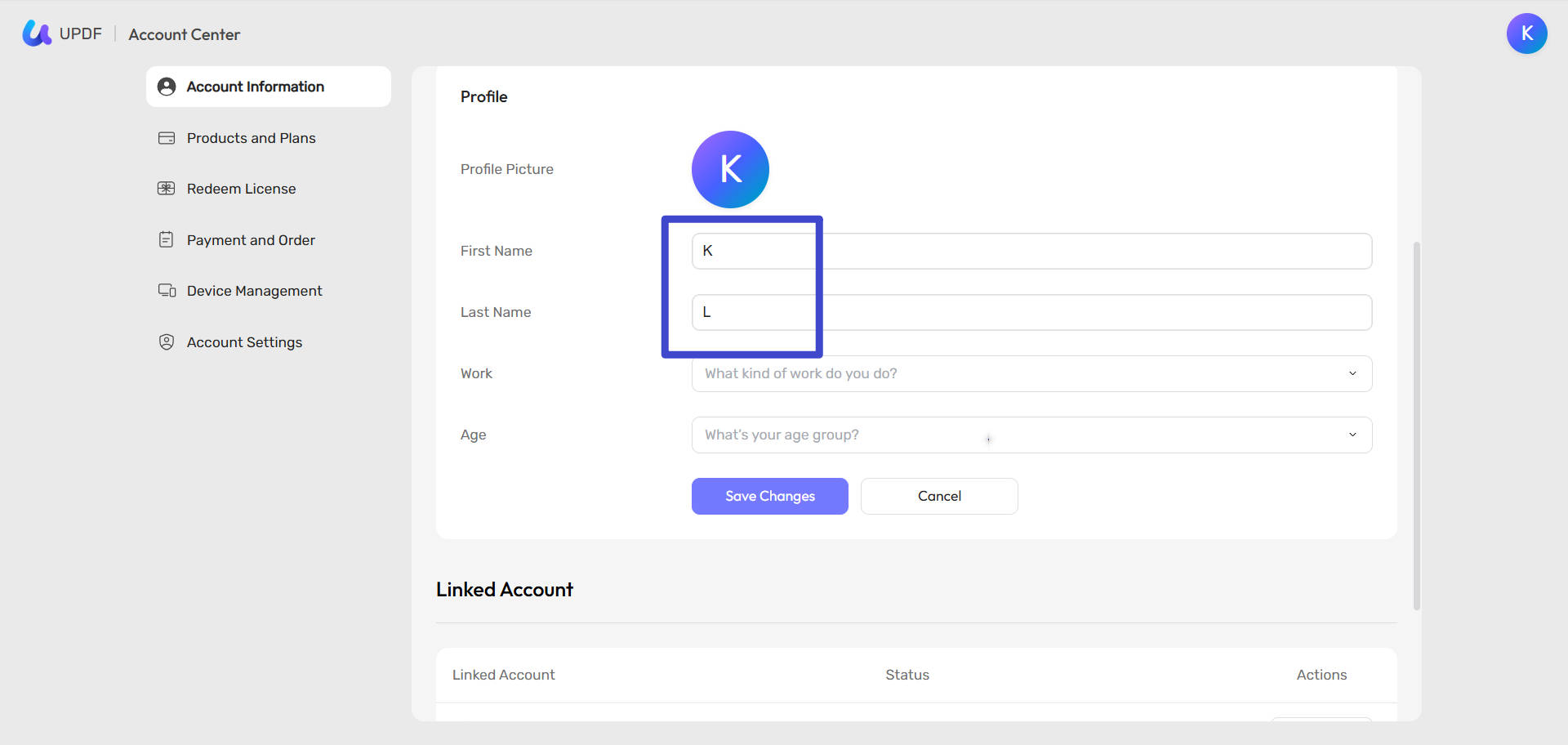Click the Redeem License gift icon
The image size is (1568, 745).
[x=167, y=189]
